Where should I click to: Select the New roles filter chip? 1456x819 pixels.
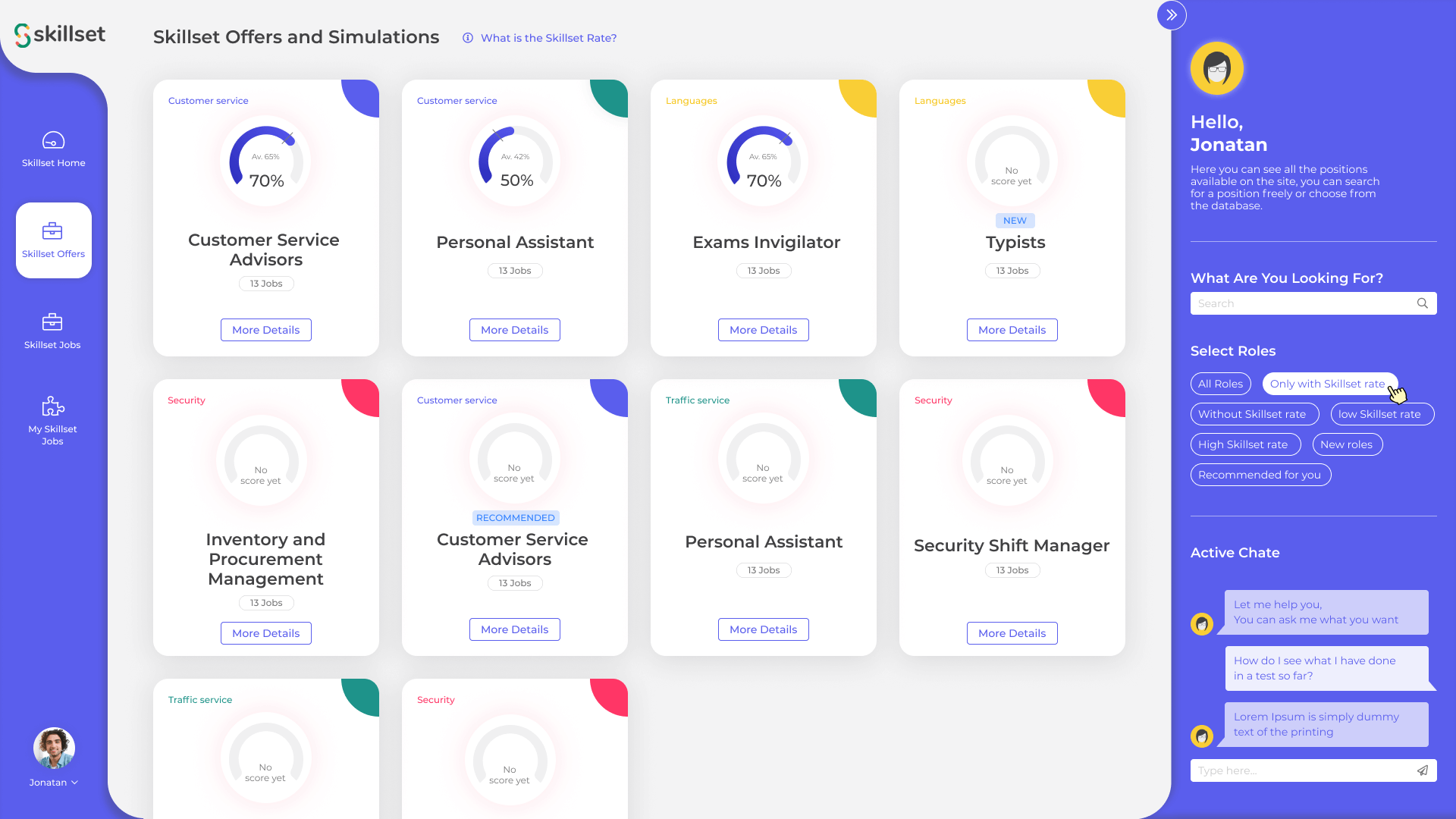[1347, 444]
